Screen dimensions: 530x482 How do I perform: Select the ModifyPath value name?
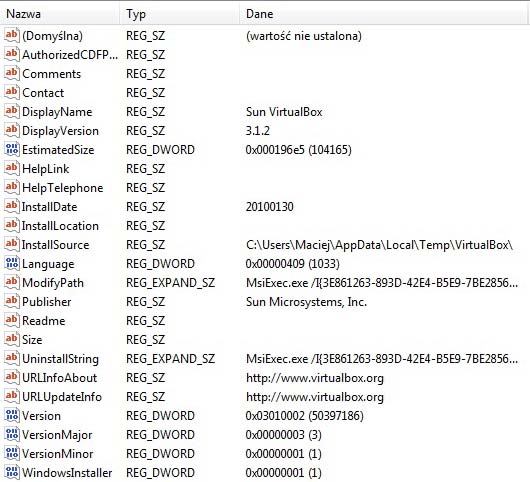pyautogui.click(x=53, y=283)
